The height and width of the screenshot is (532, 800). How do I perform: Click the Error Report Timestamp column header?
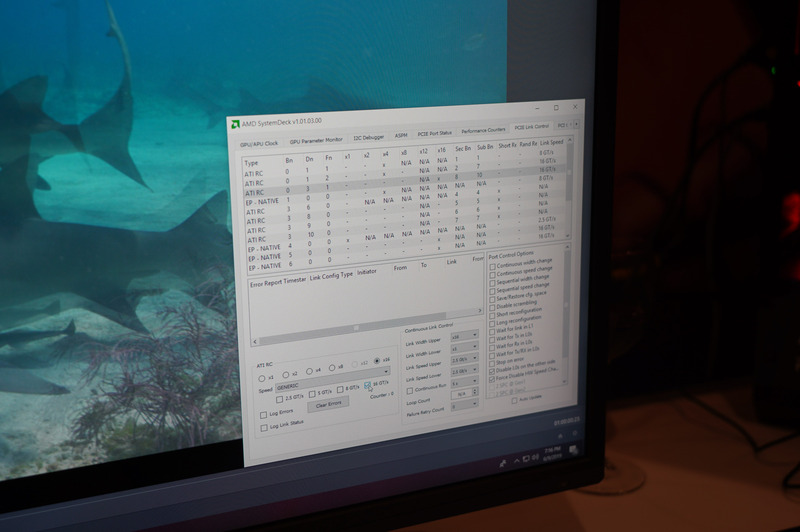click(x=278, y=282)
